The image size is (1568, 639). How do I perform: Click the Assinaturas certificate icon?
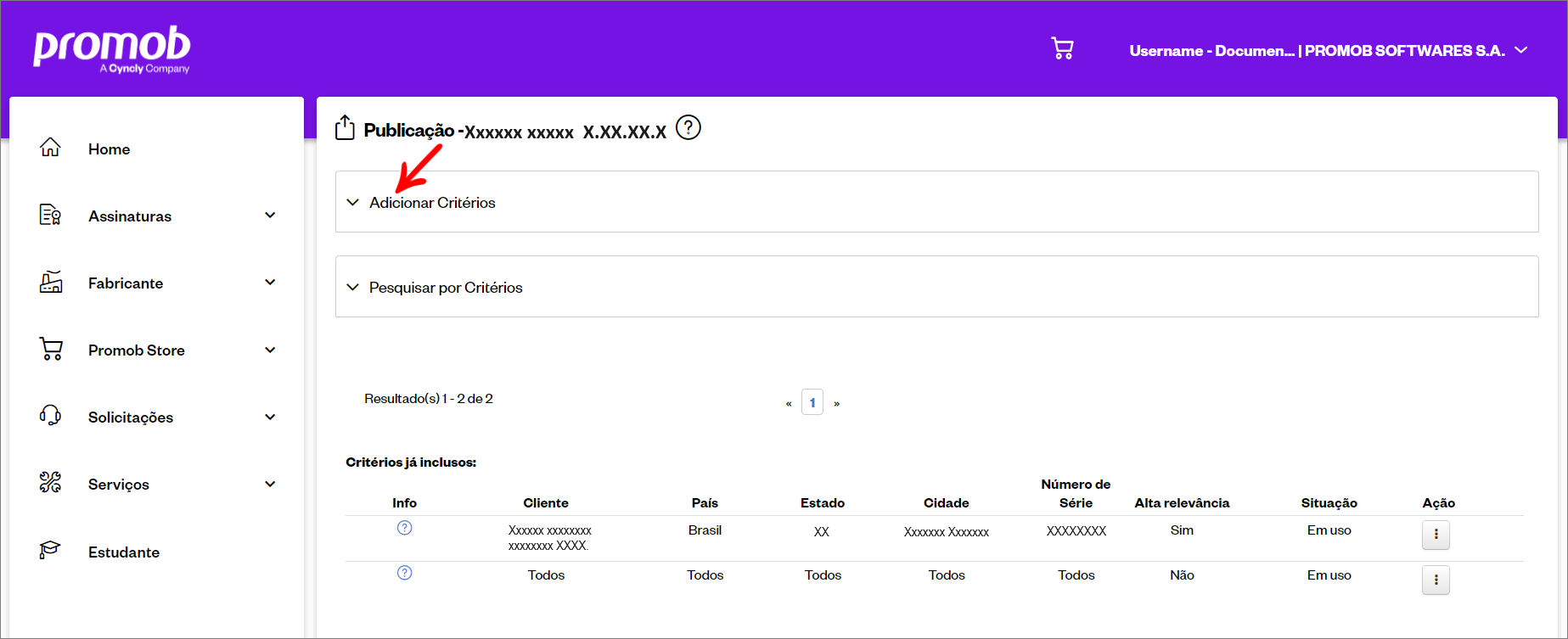50,215
